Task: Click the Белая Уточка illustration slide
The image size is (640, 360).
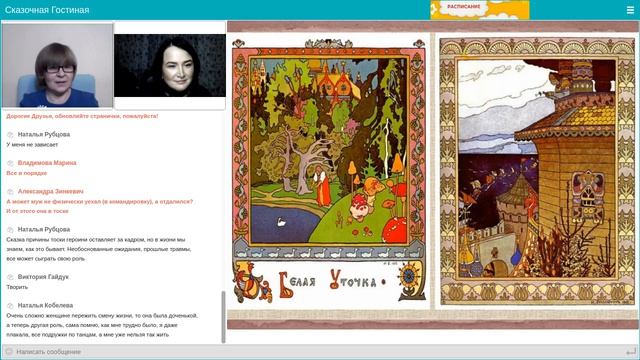Action: pos(329,171)
